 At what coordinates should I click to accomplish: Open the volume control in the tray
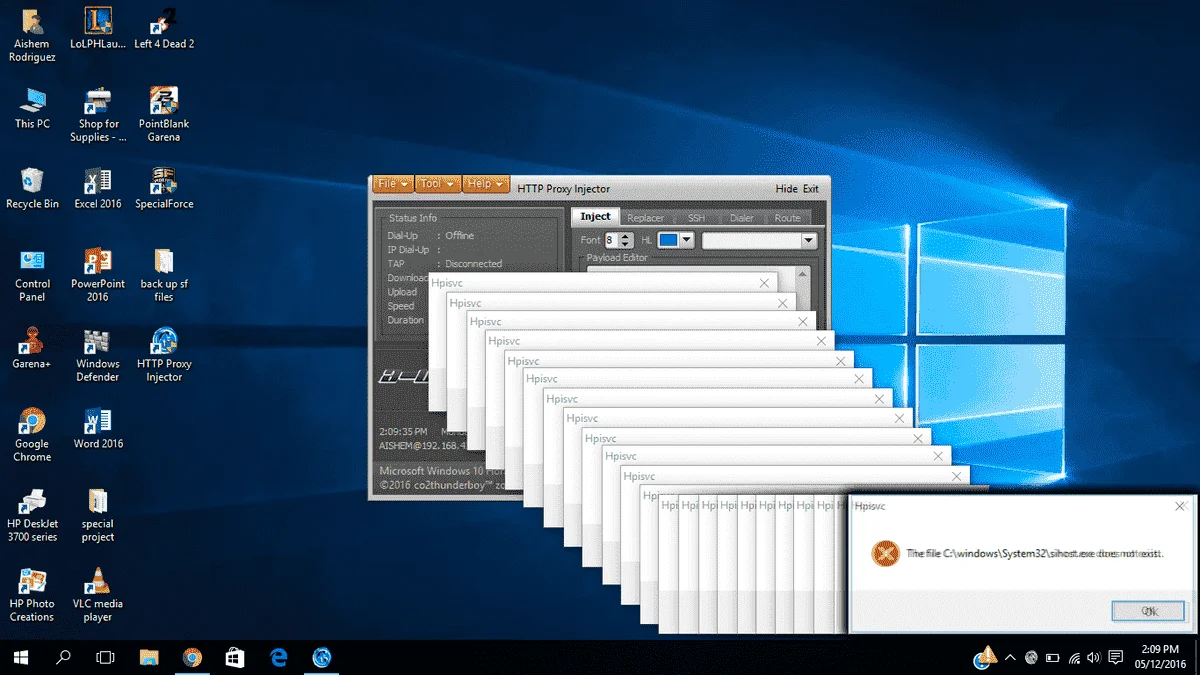pos(1095,657)
